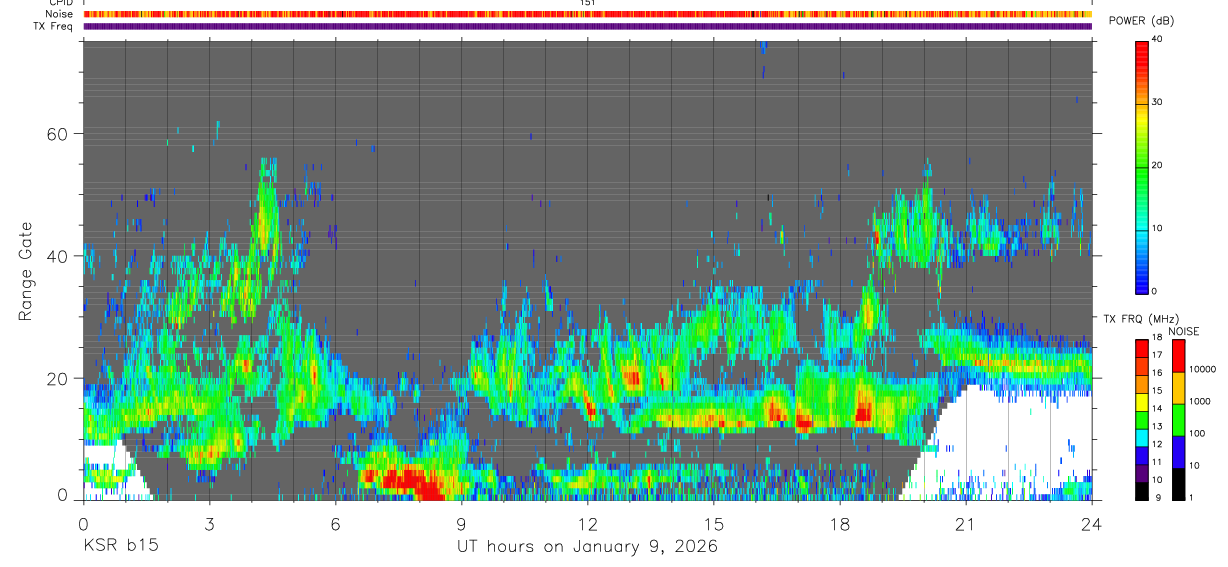Pick the blue segment of NOISE scale
The image size is (1228, 567).
(x=1178, y=452)
